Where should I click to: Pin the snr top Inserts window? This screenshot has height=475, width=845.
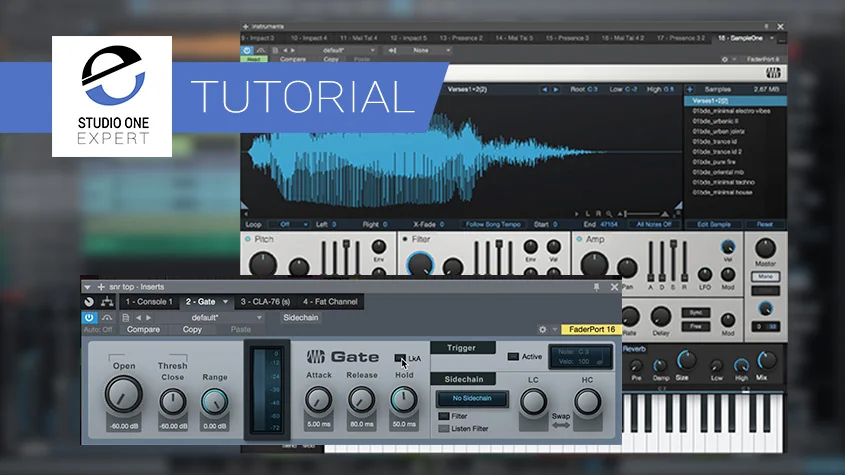(596, 287)
